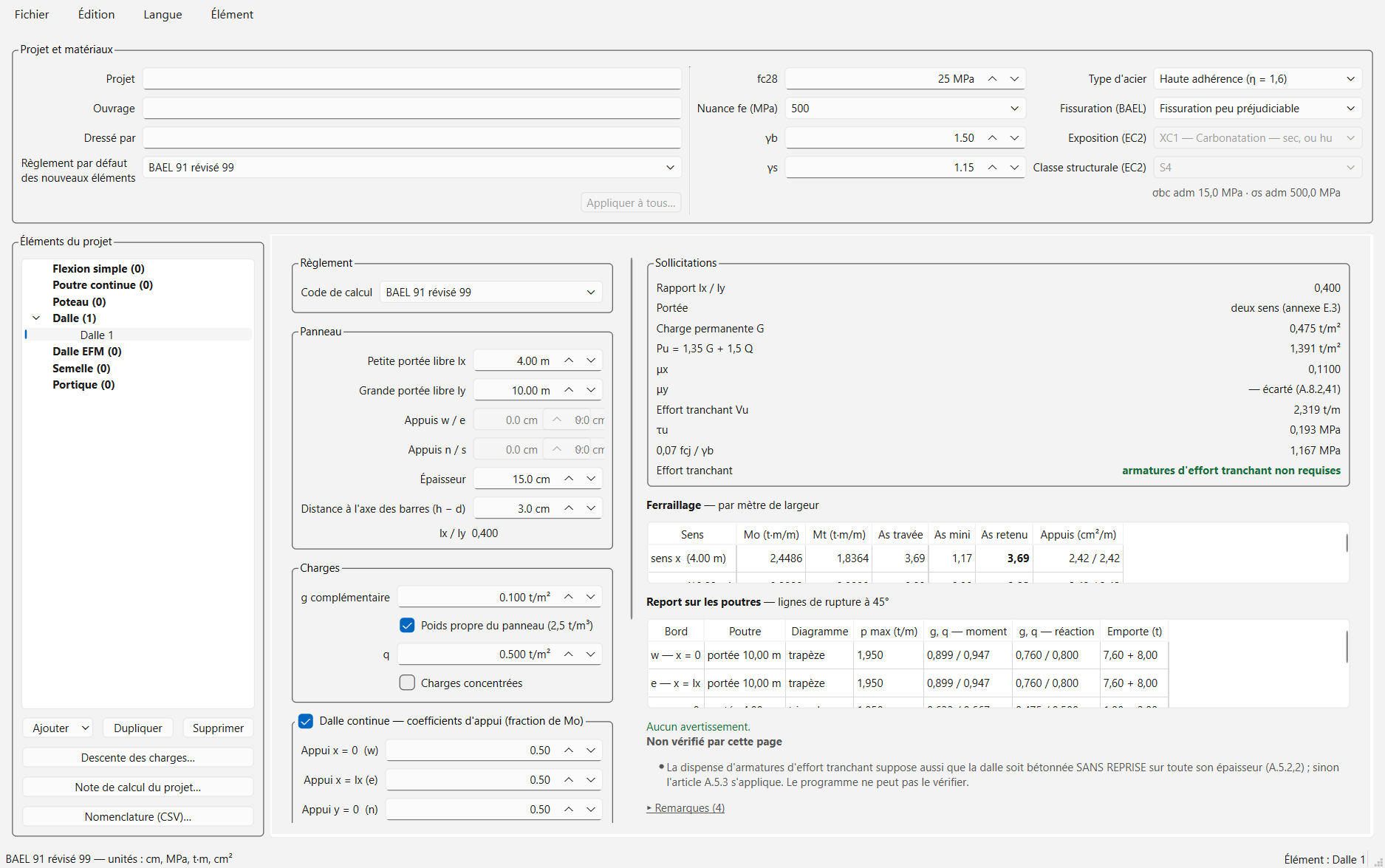Toggle Poids propre du panneau checkbox
Screen dimensions: 1385x868
407,626
